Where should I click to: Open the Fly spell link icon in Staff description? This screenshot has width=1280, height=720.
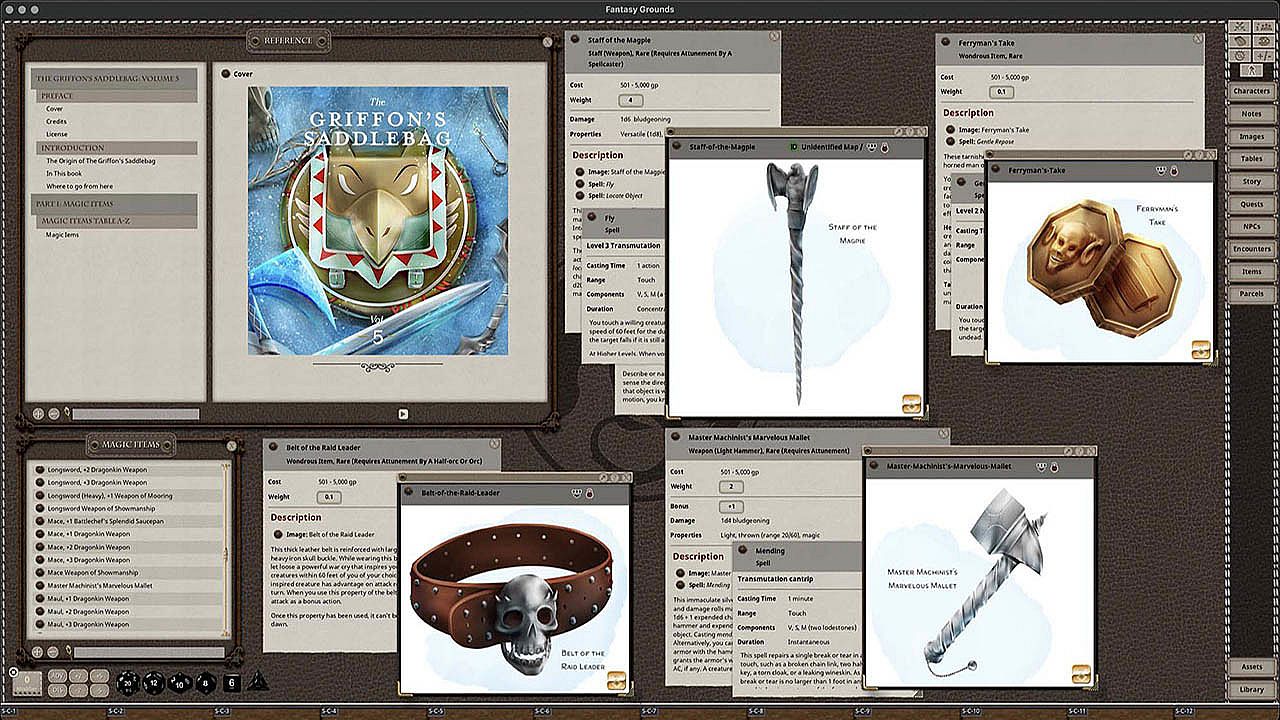tap(579, 186)
